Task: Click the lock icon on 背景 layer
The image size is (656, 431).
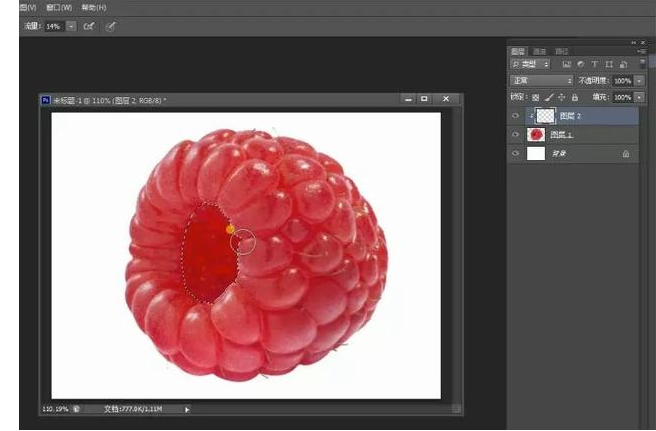Action: (x=626, y=154)
